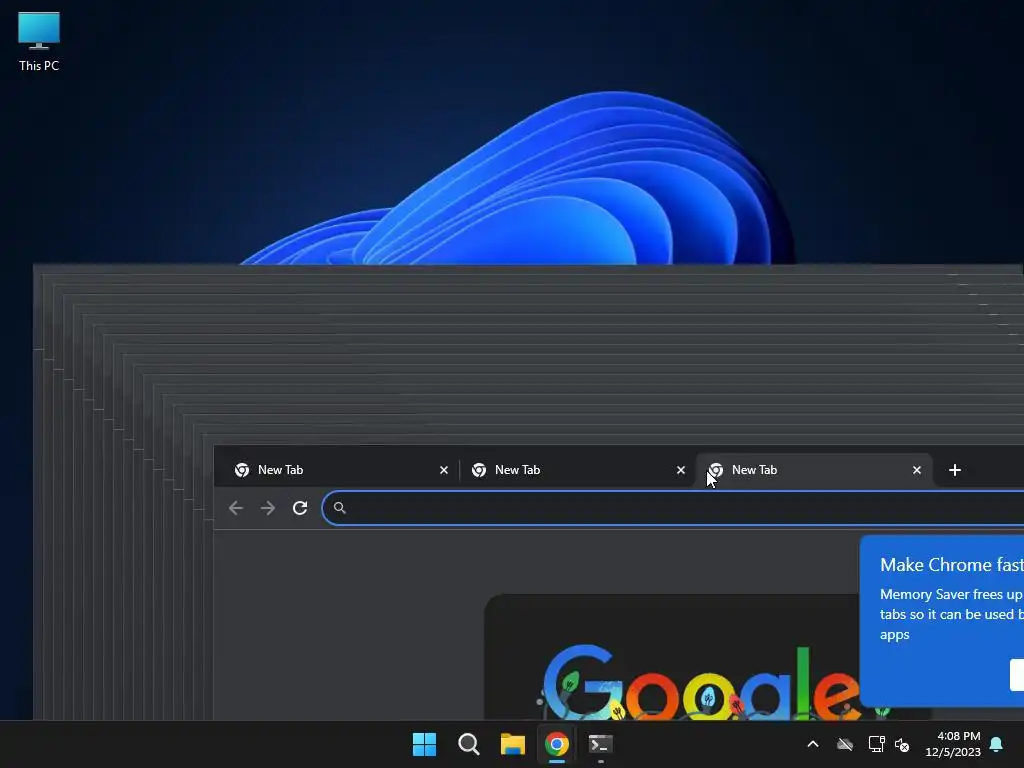
Task: Click the Chrome taskbar icon
Action: point(557,744)
